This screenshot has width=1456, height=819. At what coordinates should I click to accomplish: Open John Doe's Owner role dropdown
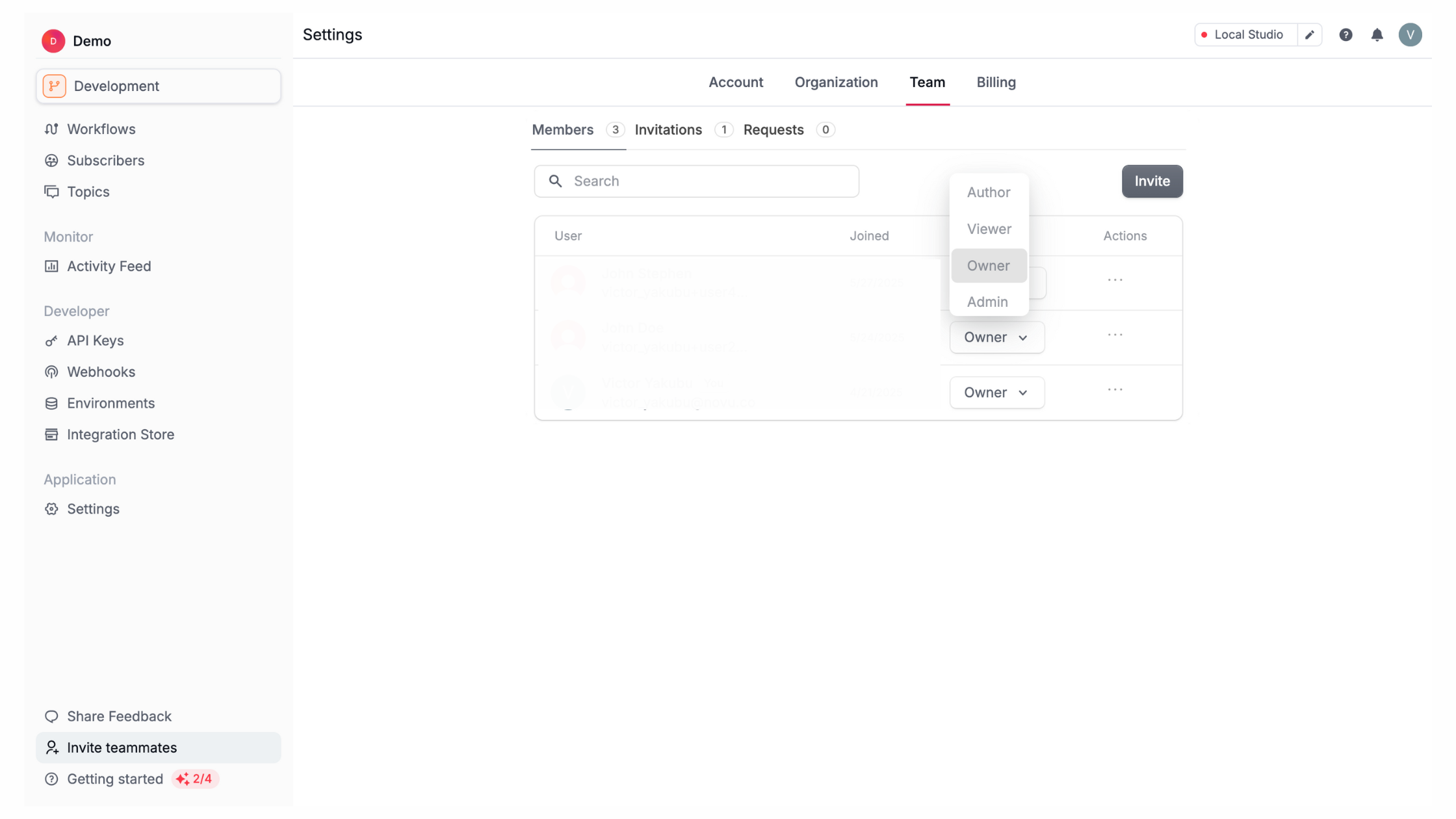996,337
